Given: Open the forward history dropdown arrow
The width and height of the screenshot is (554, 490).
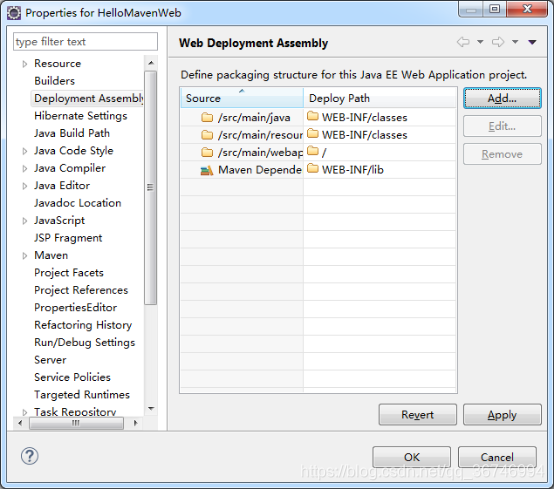Looking at the screenshot, I should point(515,42).
